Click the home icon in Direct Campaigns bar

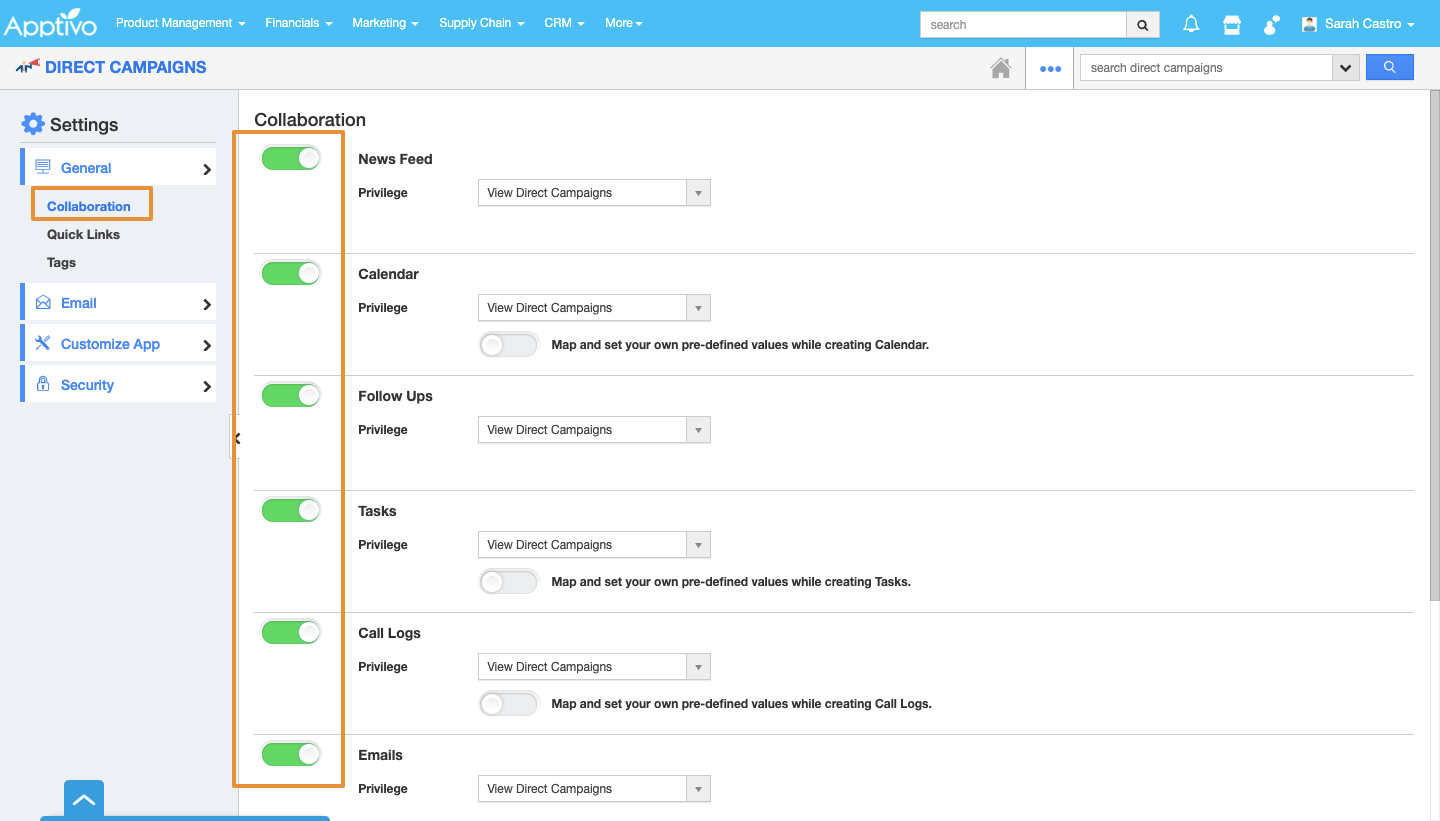pos(1000,68)
